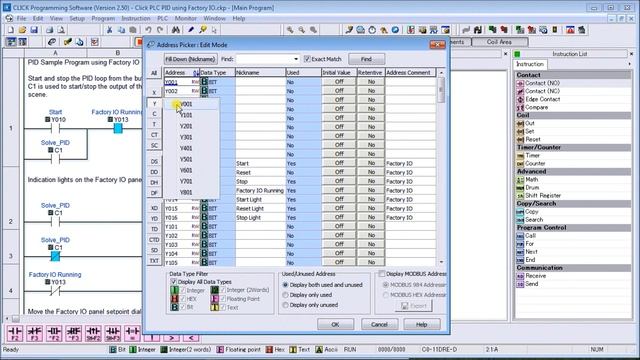This screenshot has width=640, height=360.
Task: Click the first magnifier zoom icon
Action: click(290, 30)
